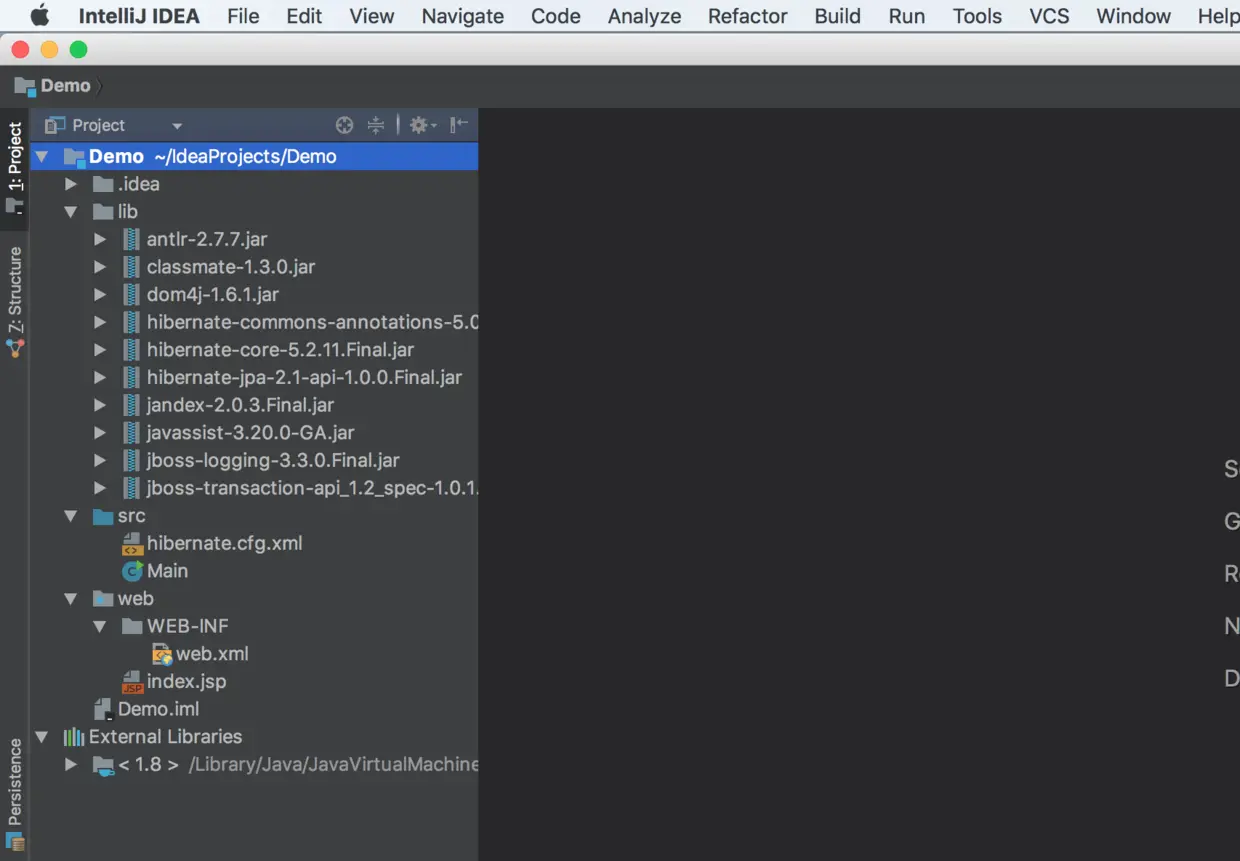Select hibernate-commons-annotations jar row
This screenshot has width=1240, height=861.
(254, 322)
